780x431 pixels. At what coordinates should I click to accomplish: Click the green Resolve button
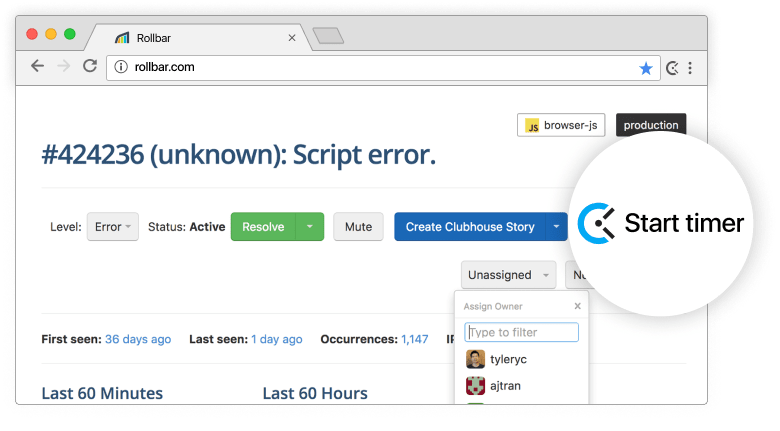pyautogui.click(x=263, y=227)
